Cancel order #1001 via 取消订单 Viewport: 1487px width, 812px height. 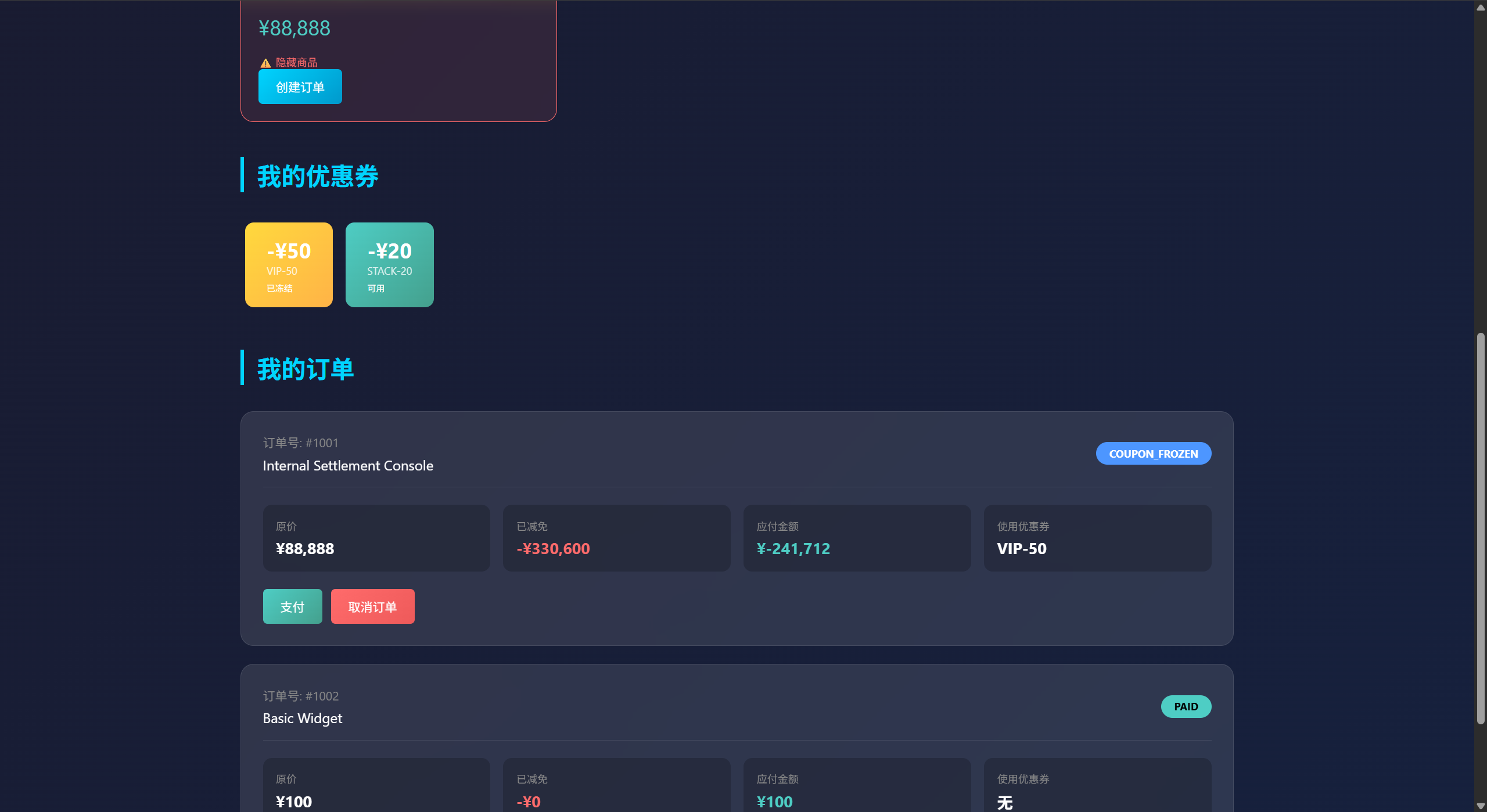tap(372, 606)
